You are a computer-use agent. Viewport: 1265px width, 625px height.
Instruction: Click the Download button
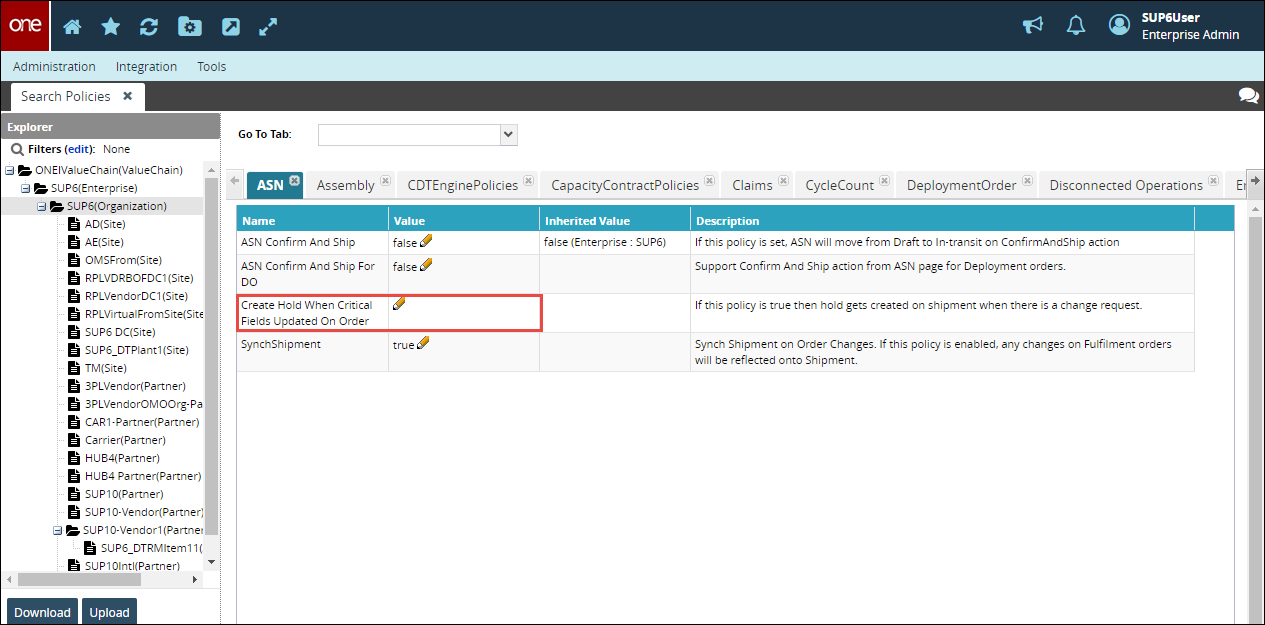tap(42, 612)
